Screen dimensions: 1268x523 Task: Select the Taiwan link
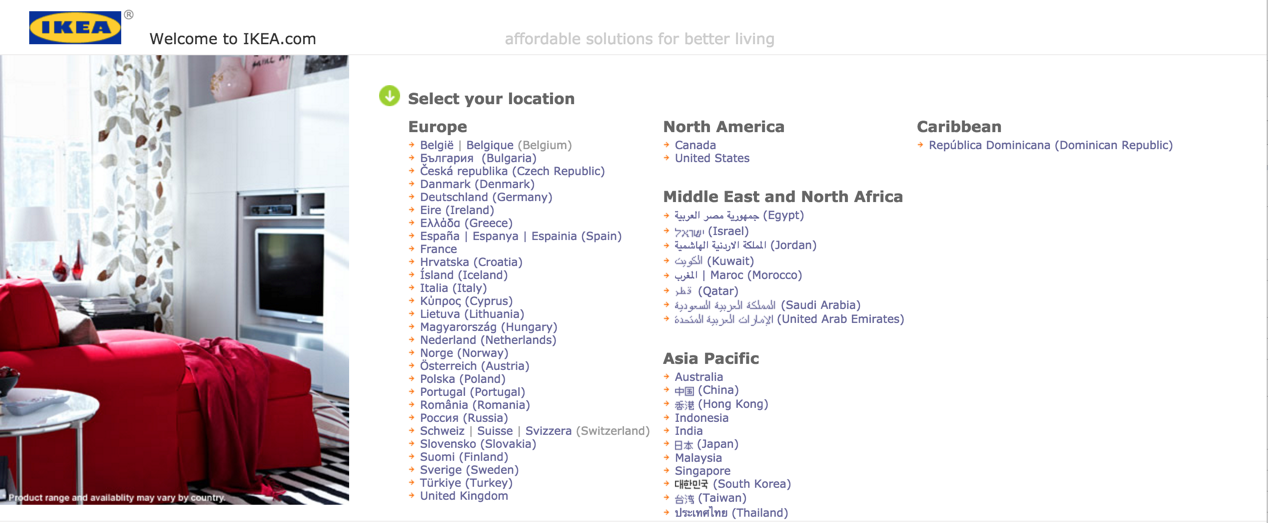(711, 498)
